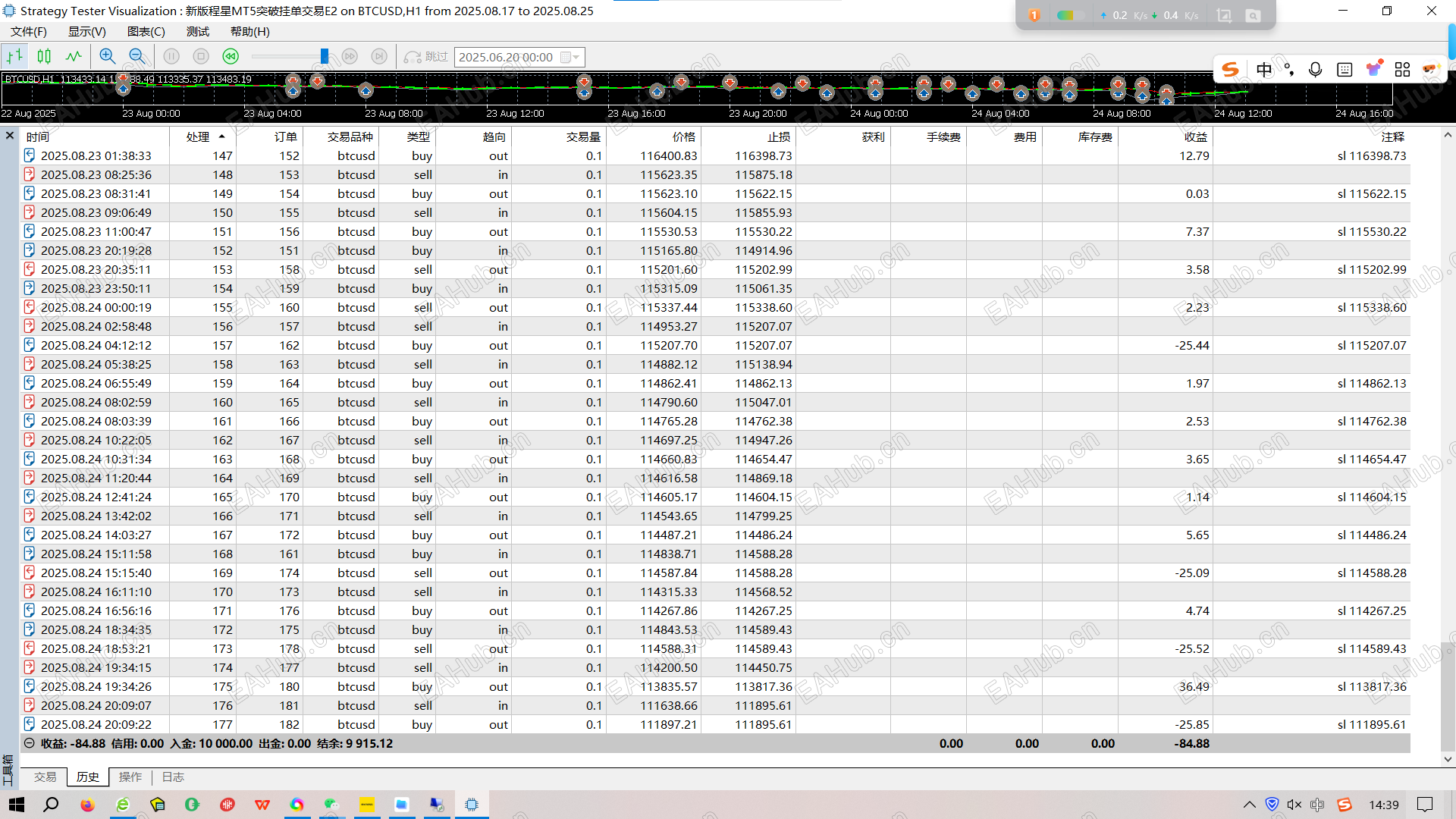The image size is (1456, 819).
Task: Click the green rewind playback button
Action: [231, 56]
